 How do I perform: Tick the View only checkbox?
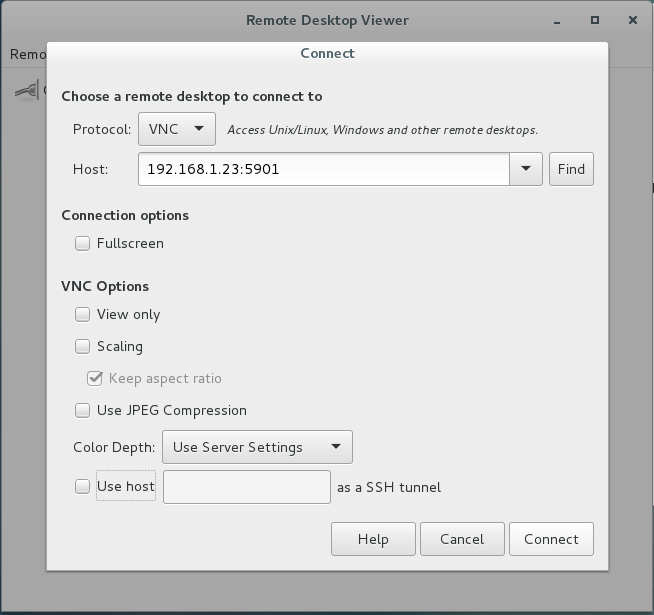click(82, 314)
